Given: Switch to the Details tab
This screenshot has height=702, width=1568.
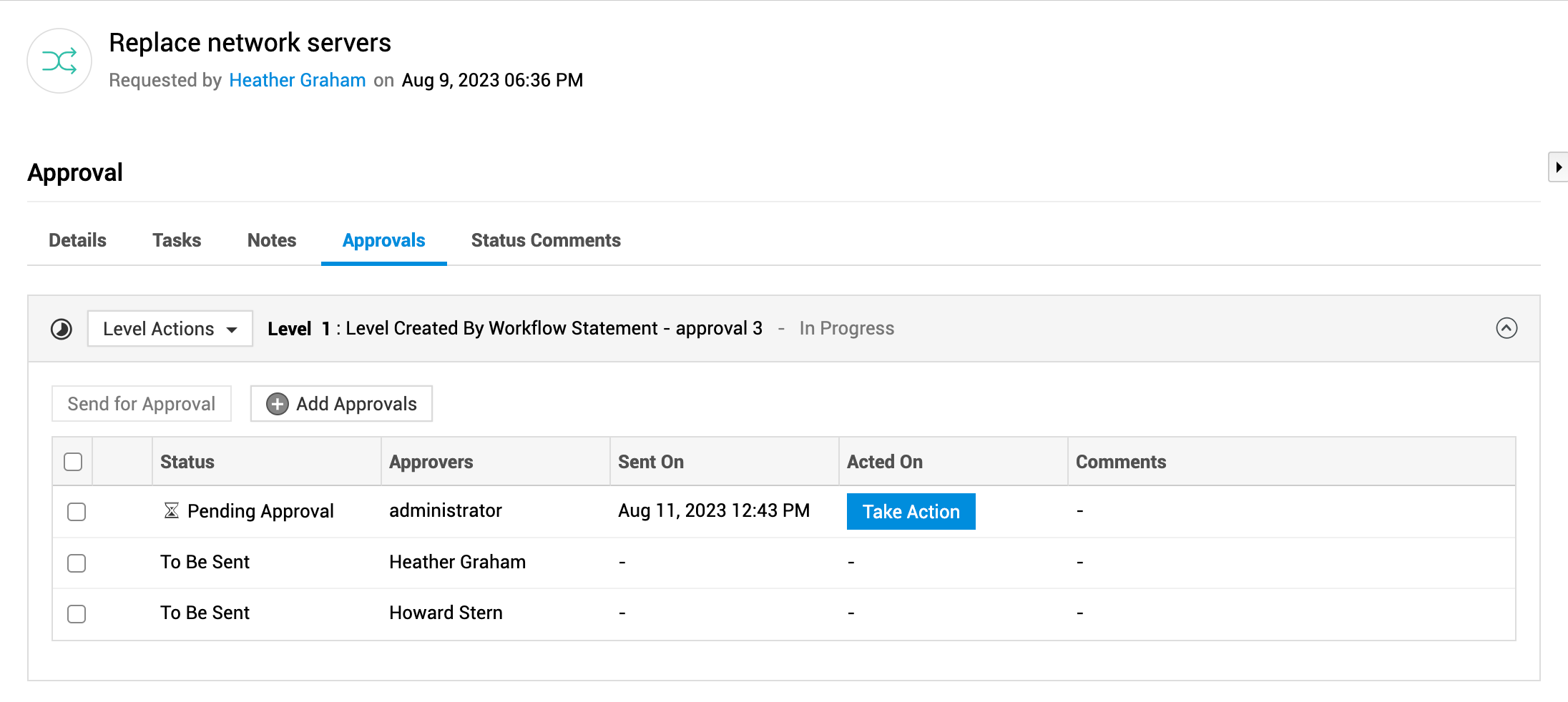Looking at the screenshot, I should pos(77,240).
